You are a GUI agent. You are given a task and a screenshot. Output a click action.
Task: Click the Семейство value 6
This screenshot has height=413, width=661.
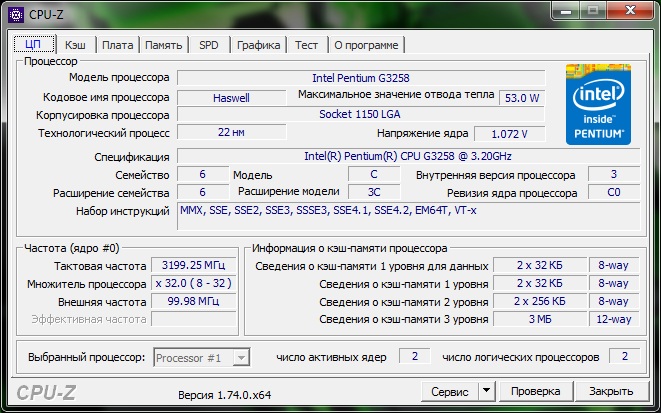click(x=203, y=174)
